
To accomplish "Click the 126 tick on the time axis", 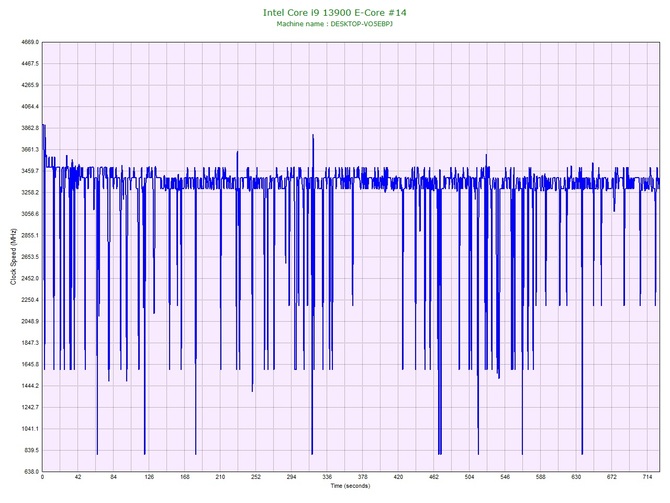I will (149, 477).
